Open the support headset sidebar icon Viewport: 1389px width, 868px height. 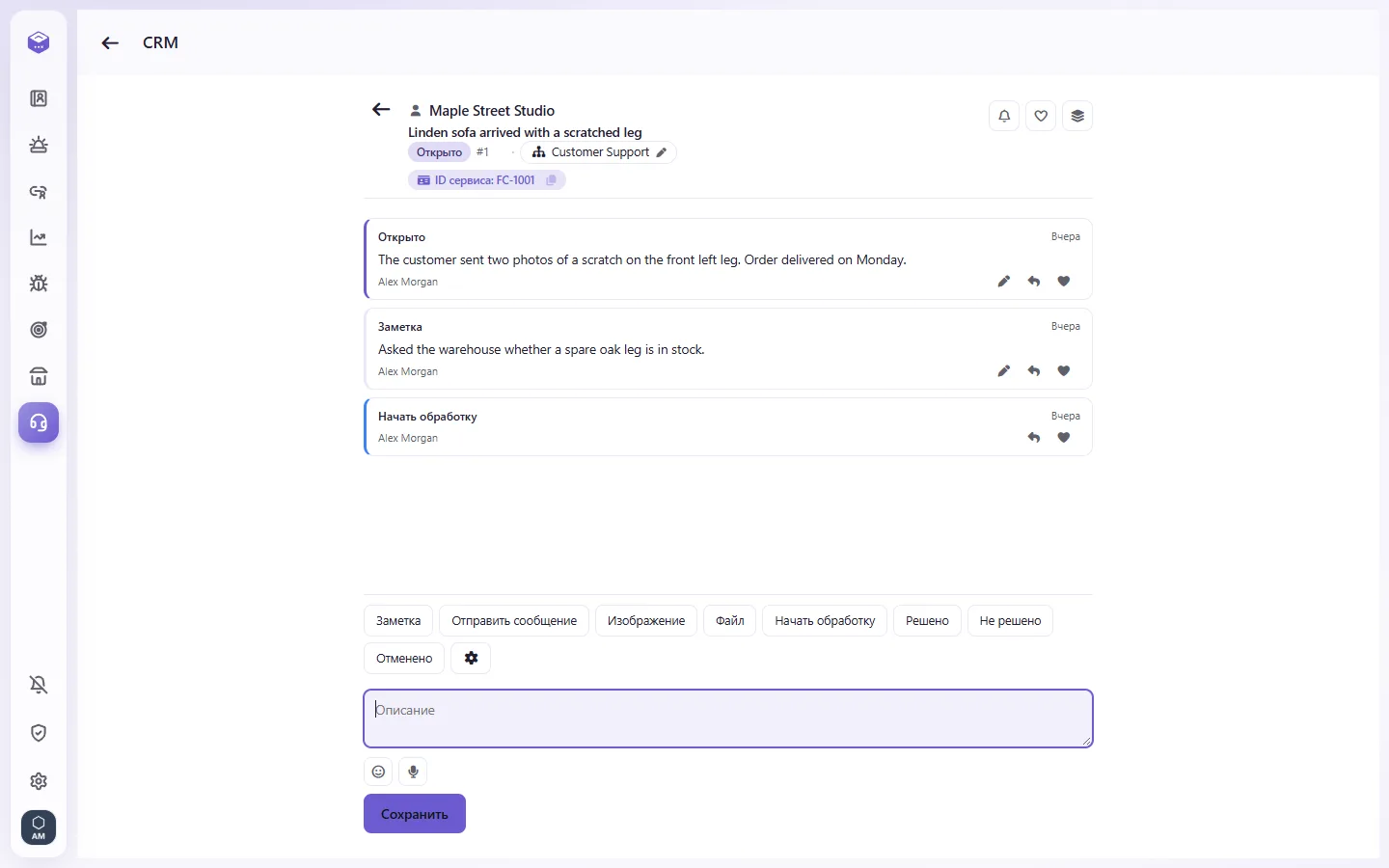pyautogui.click(x=39, y=422)
